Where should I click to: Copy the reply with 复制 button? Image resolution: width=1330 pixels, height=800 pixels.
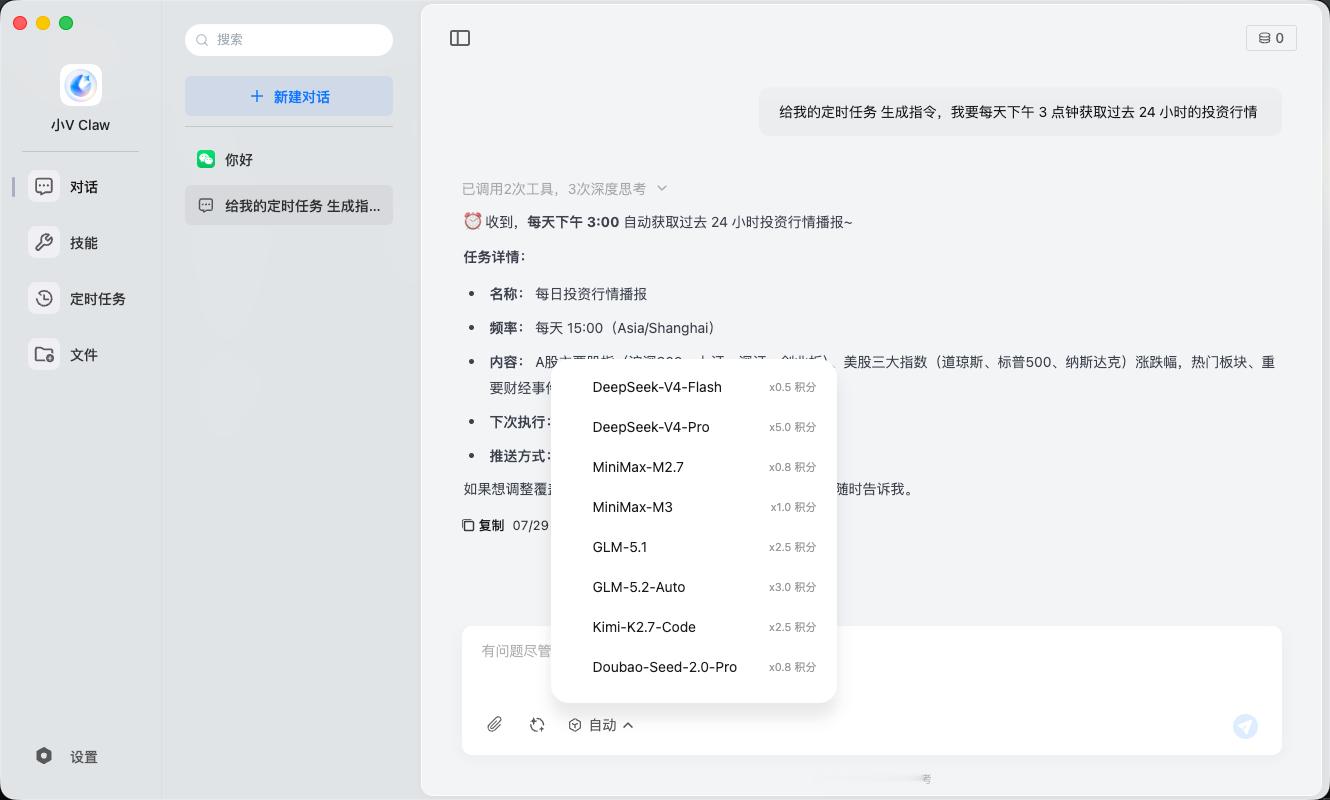pos(483,525)
